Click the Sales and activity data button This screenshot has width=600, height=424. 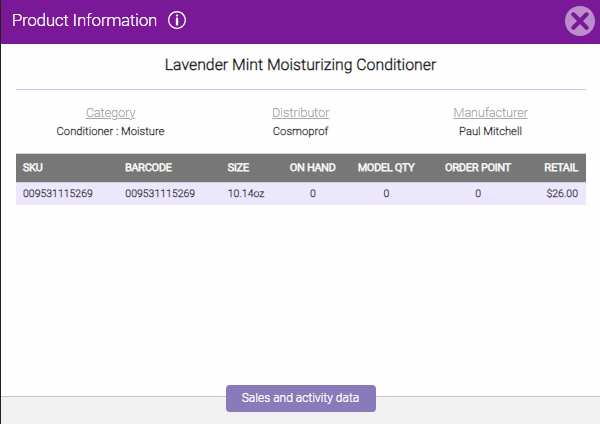coord(300,398)
